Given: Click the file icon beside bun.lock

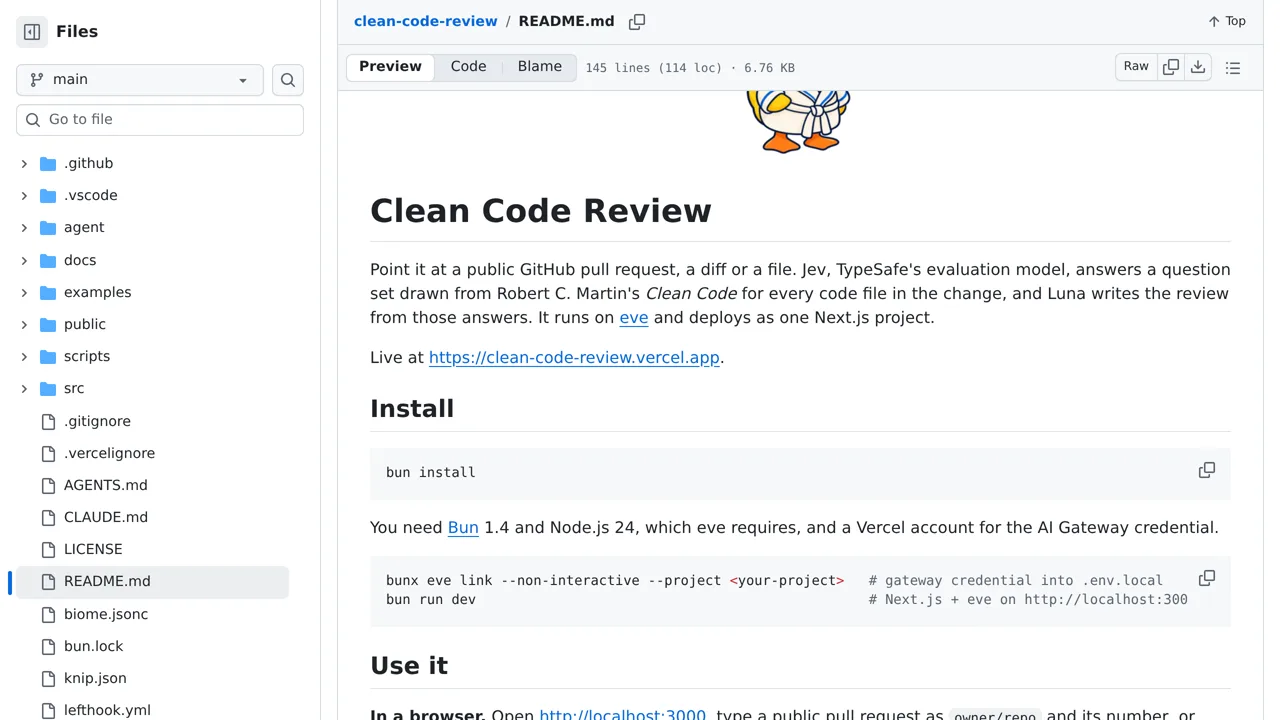Looking at the screenshot, I should click(x=48, y=646).
